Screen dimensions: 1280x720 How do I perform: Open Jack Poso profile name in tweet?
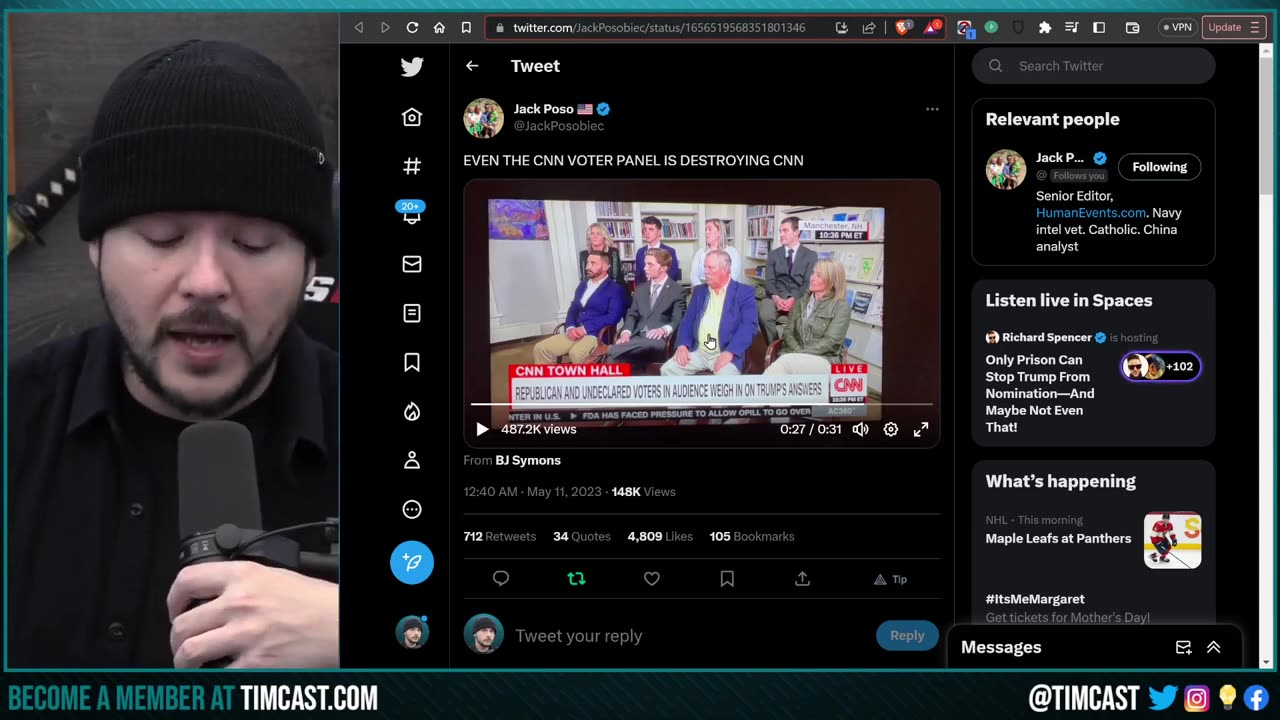[544, 109]
